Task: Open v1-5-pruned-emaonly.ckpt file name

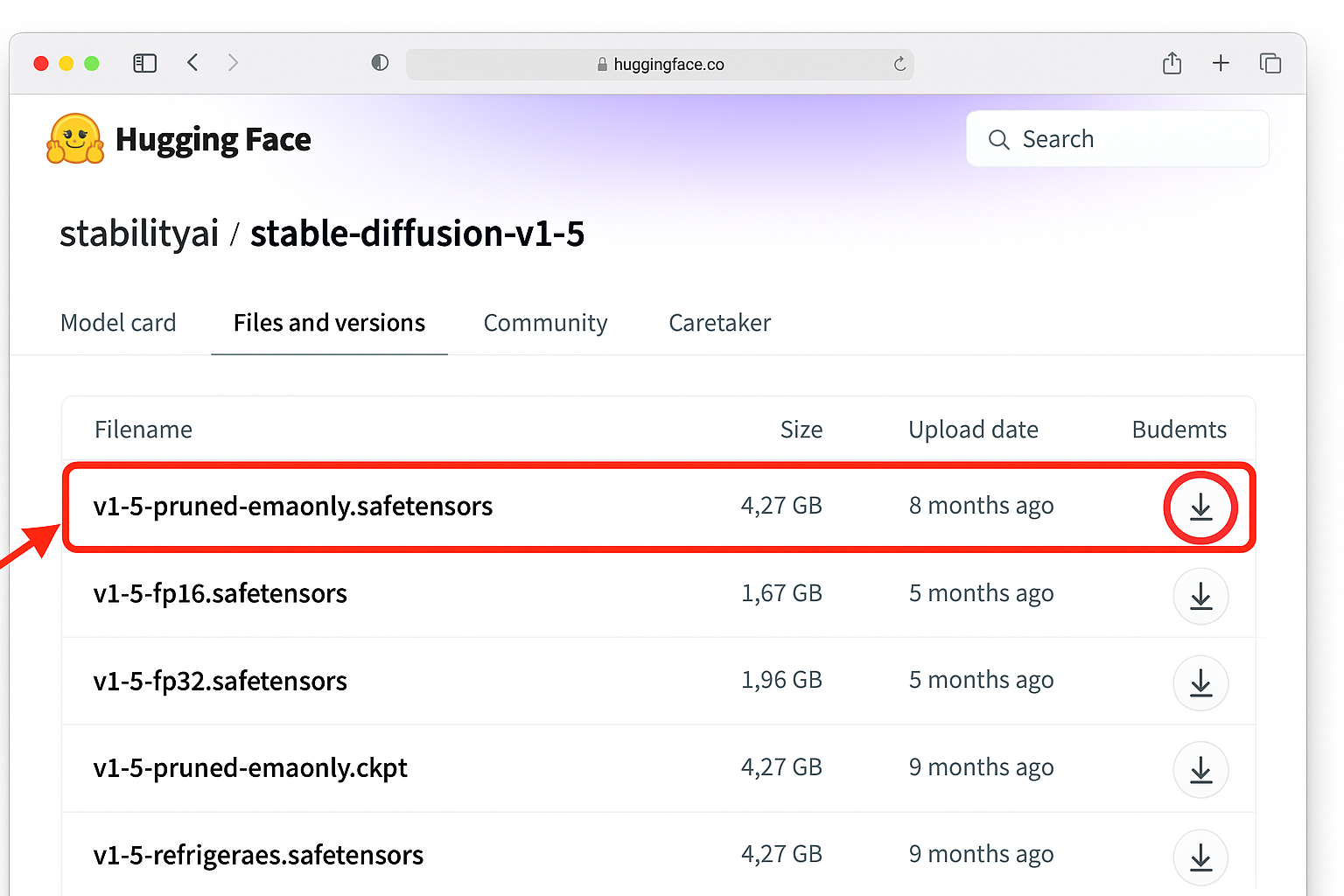Action: coord(250,768)
